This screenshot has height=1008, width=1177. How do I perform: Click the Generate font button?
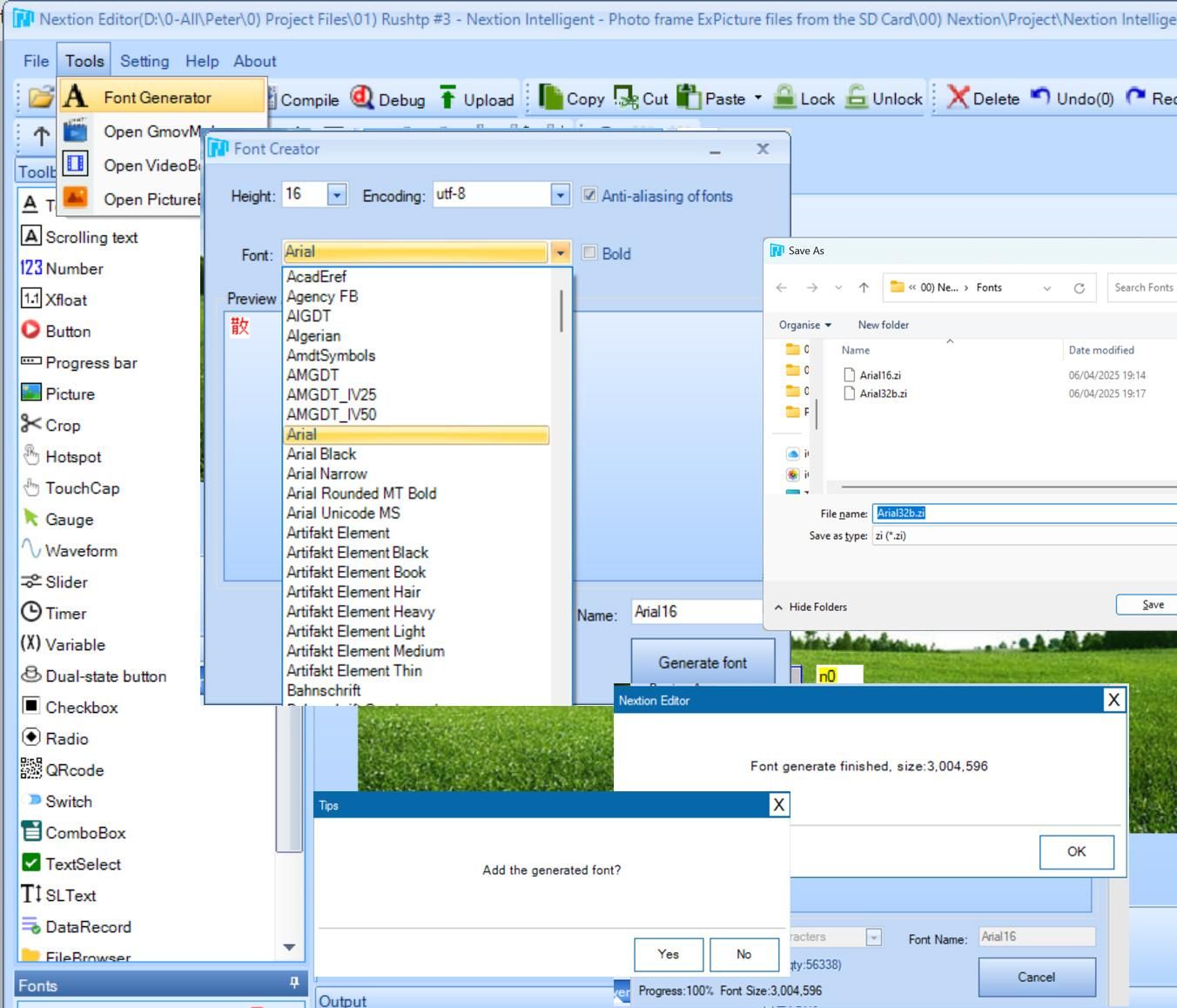click(701, 662)
